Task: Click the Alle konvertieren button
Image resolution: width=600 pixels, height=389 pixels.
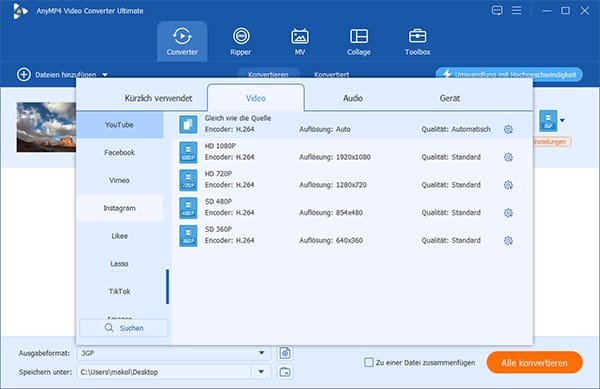Action: [535, 363]
